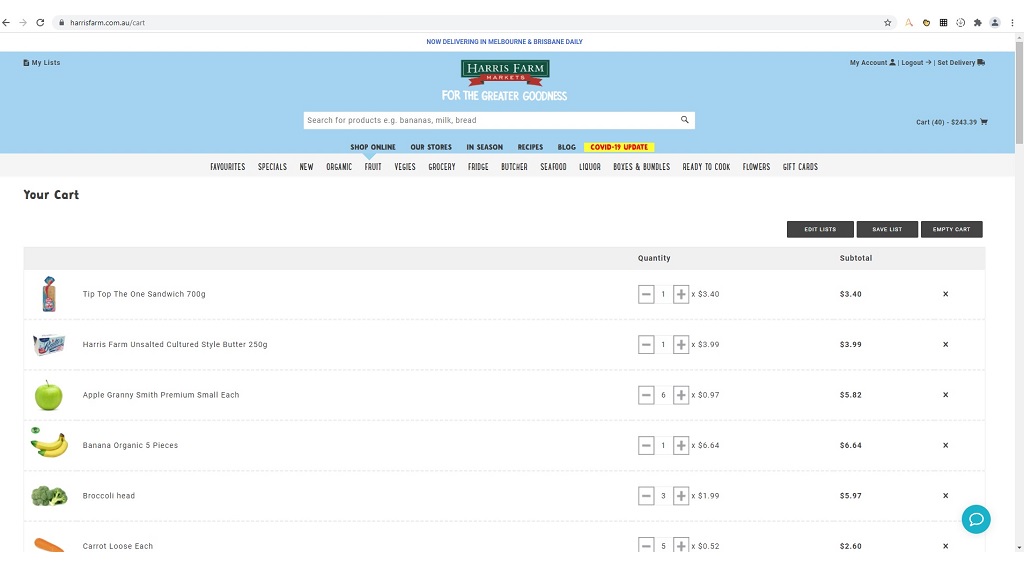Click the search magnifier icon
This screenshot has height=576, width=1024.
pos(685,120)
